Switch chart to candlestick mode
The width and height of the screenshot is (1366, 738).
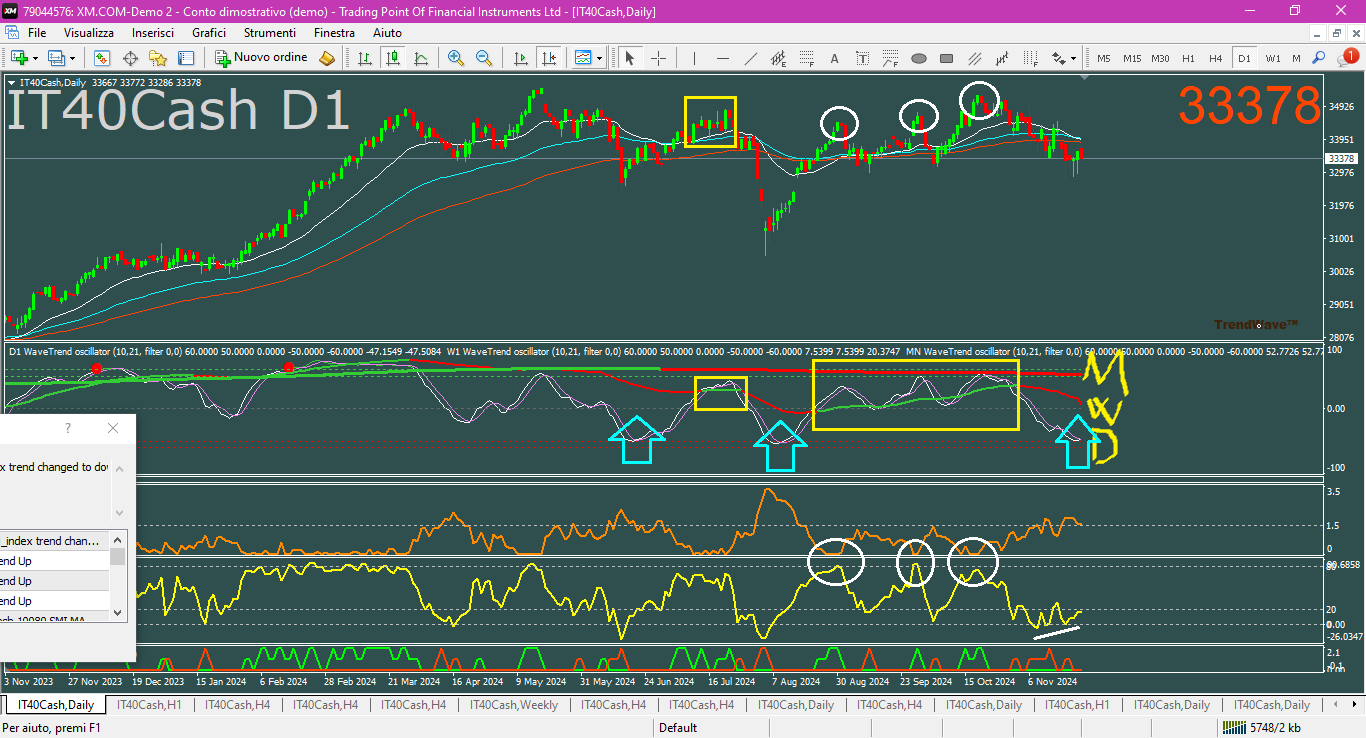pyautogui.click(x=393, y=58)
